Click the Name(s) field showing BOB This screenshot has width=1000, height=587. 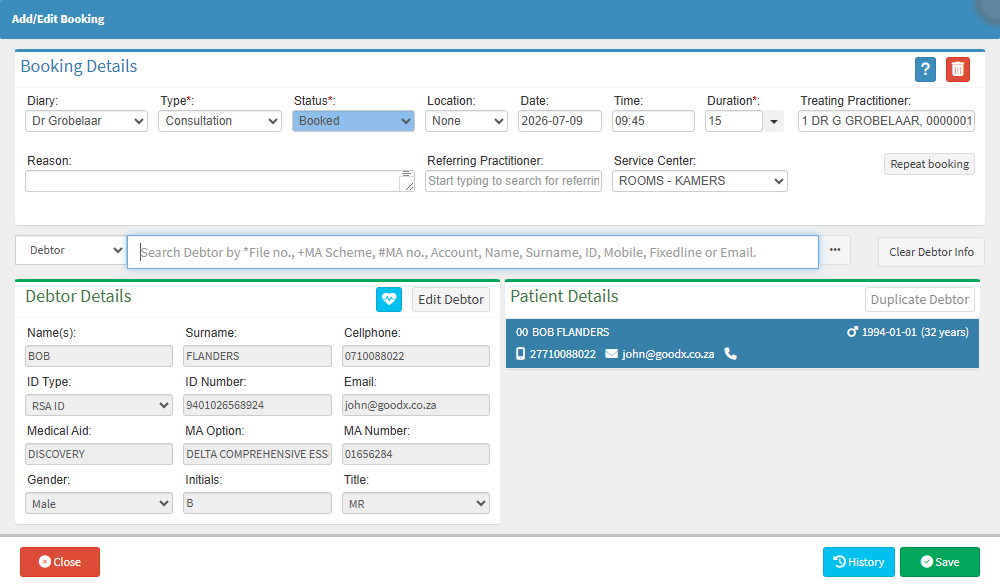coord(99,356)
